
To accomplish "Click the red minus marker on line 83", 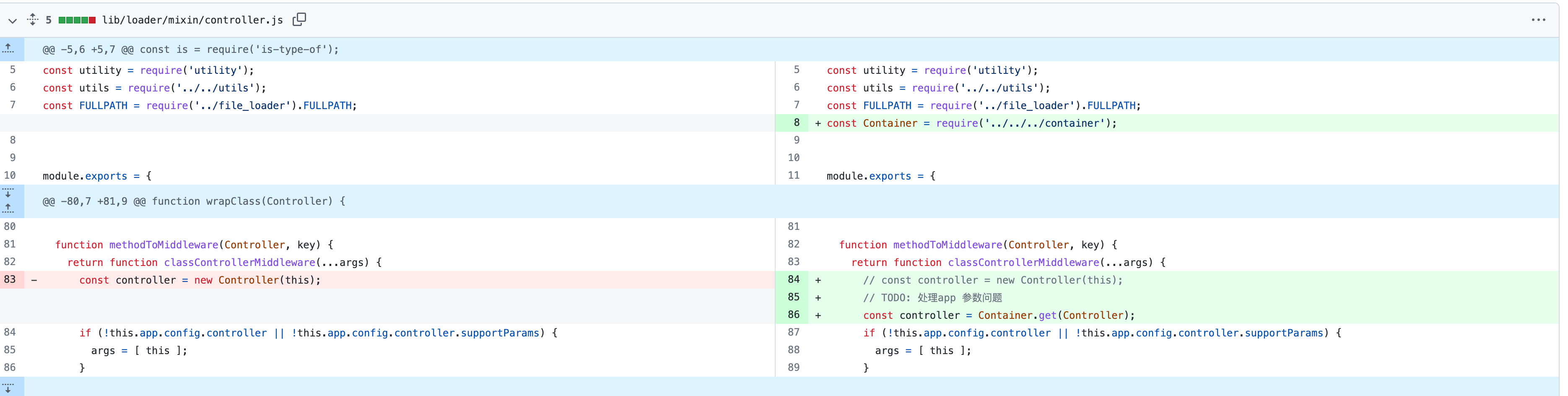I will click(x=35, y=280).
